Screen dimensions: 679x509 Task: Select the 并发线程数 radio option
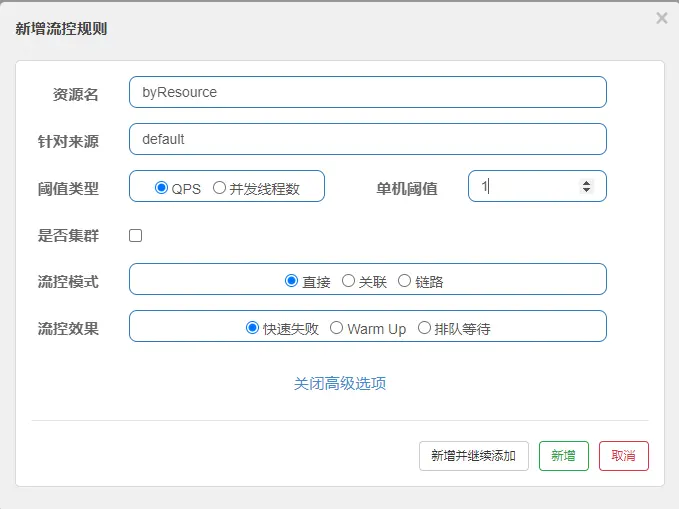click(220, 188)
